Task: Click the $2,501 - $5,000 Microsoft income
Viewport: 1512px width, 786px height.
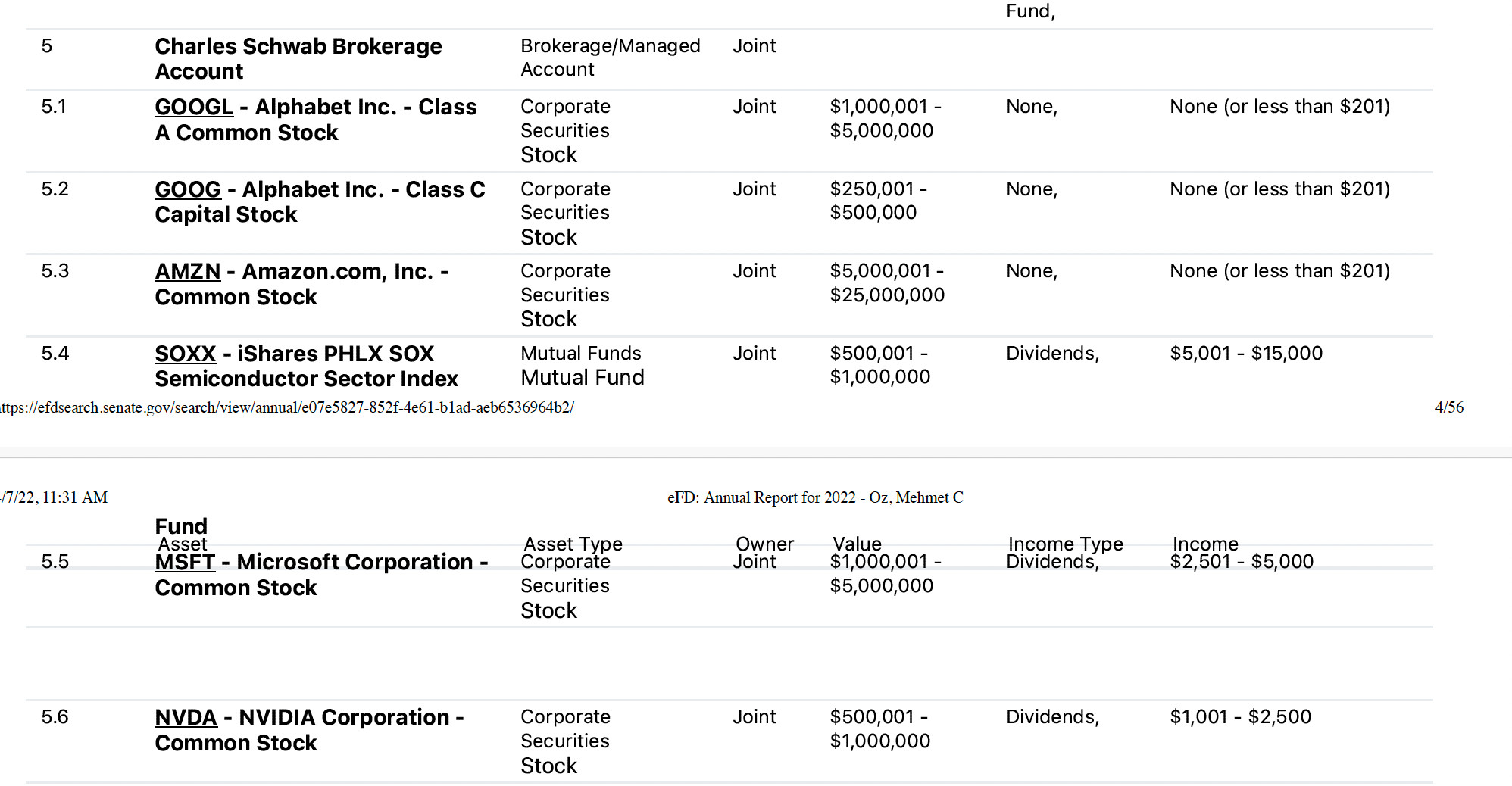Action: click(x=1242, y=562)
